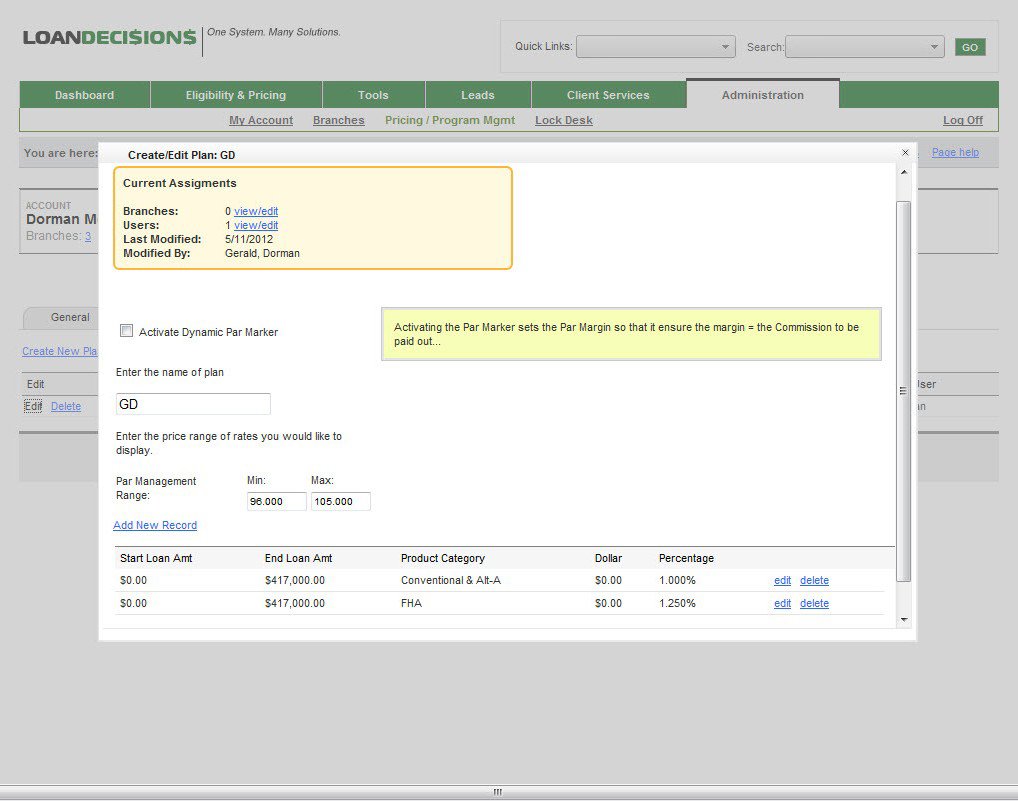Click the Percentage column header

(686, 558)
